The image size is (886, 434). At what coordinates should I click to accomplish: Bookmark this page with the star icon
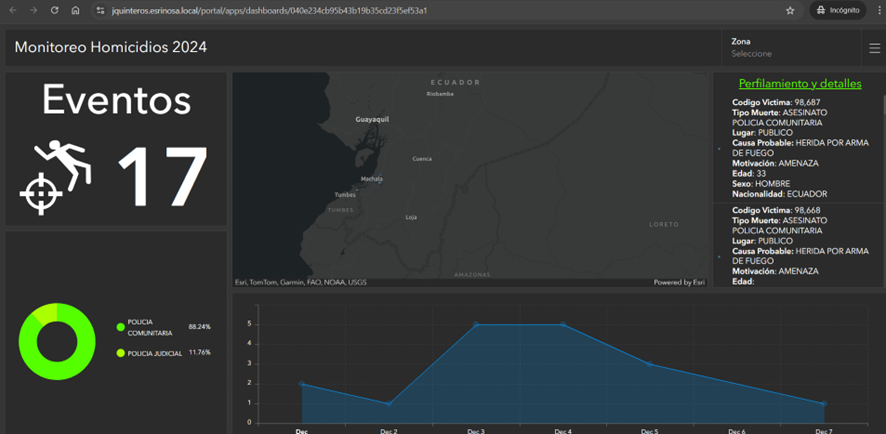click(790, 10)
